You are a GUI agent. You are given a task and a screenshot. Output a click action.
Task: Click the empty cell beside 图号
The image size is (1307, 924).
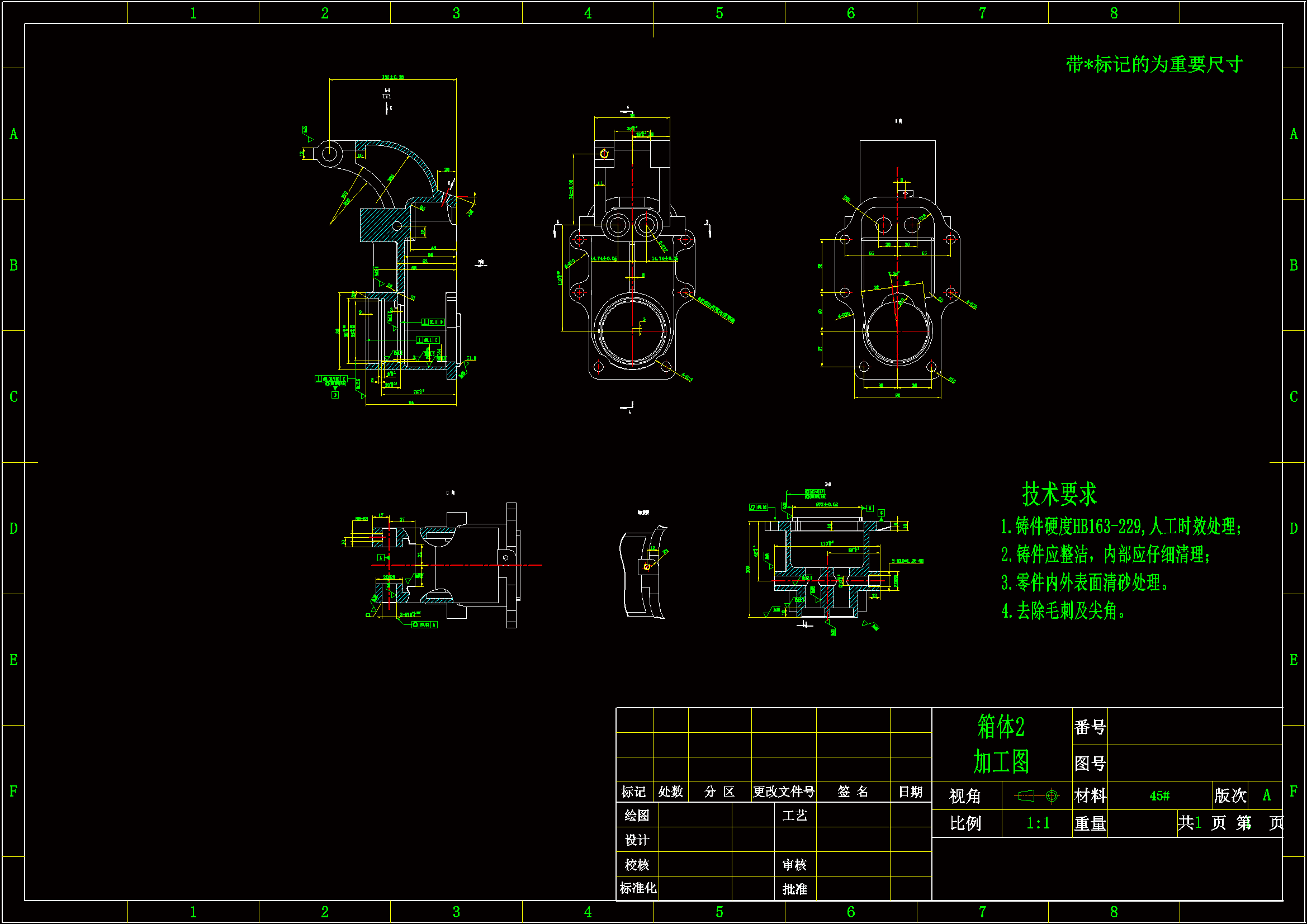[x=1194, y=763]
